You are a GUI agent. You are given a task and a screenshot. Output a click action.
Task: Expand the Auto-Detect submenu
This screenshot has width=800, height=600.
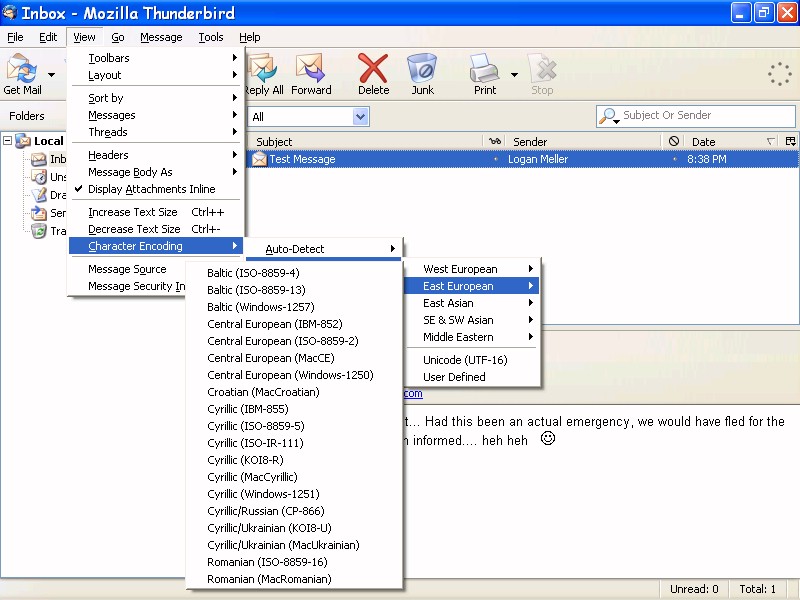point(323,249)
